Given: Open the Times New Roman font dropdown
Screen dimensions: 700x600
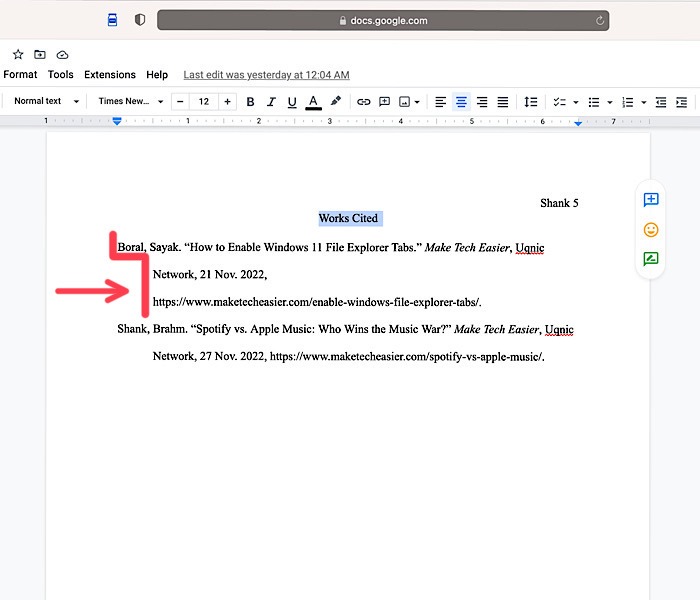Looking at the screenshot, I should (x=130, y=102).
